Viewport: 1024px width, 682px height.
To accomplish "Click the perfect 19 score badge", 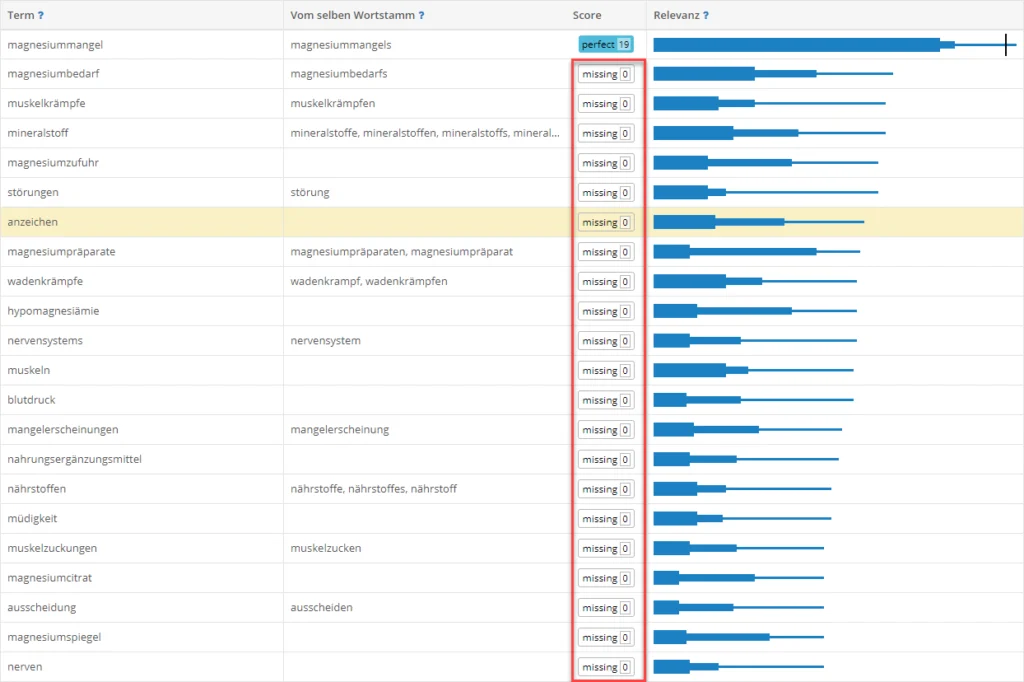I will (605, 45).
